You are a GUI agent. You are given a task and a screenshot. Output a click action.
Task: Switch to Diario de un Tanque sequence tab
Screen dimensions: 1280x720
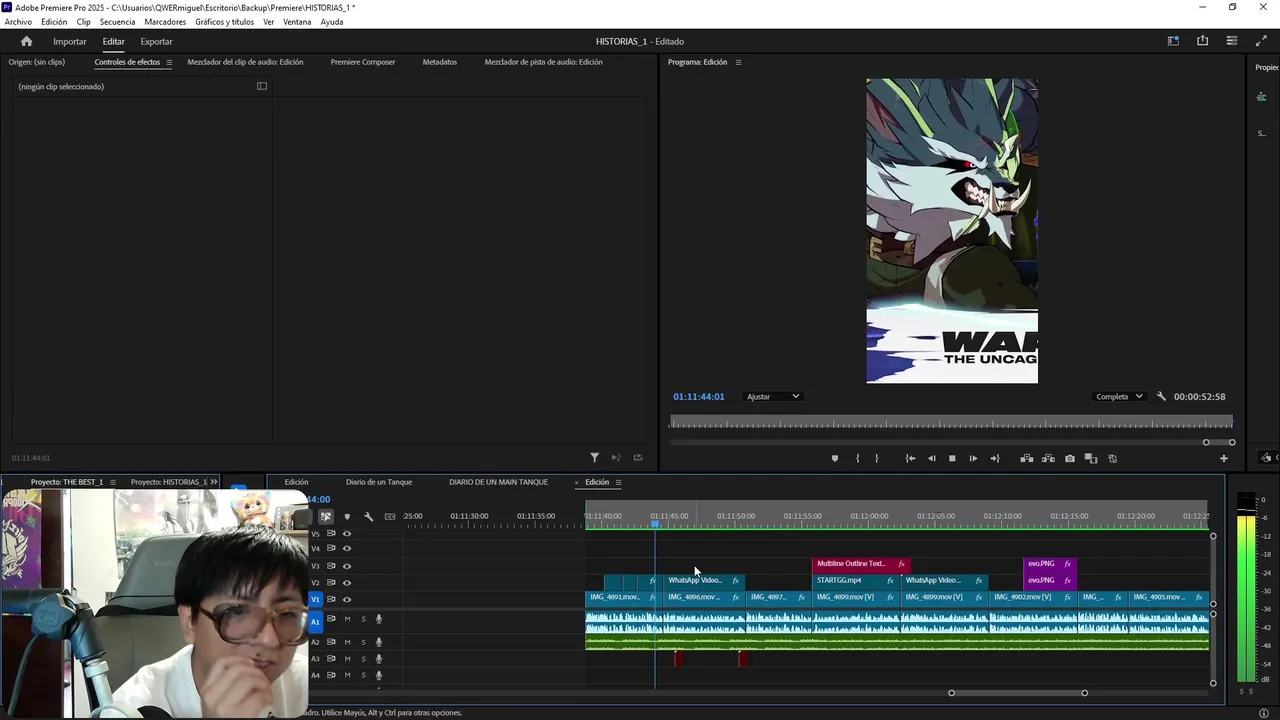pos(379,482)
